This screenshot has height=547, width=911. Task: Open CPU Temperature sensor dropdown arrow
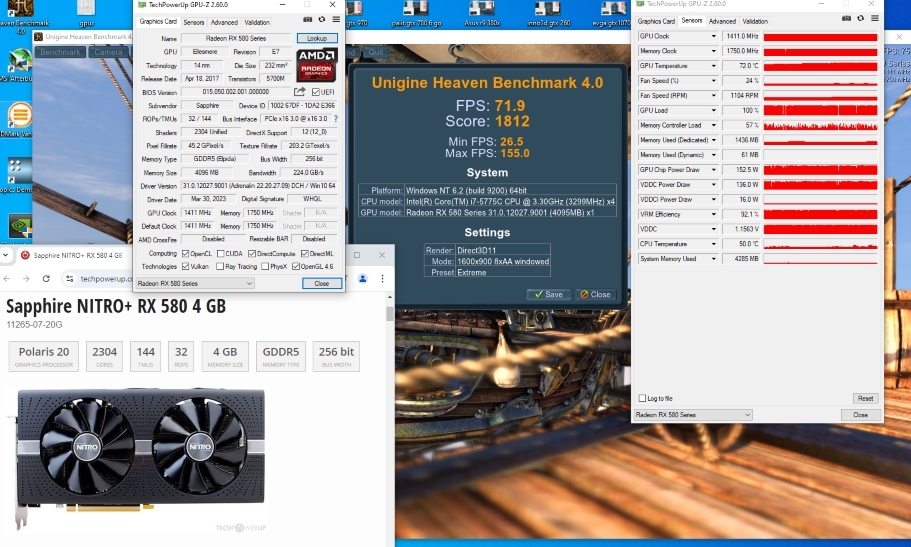(713, 244)
